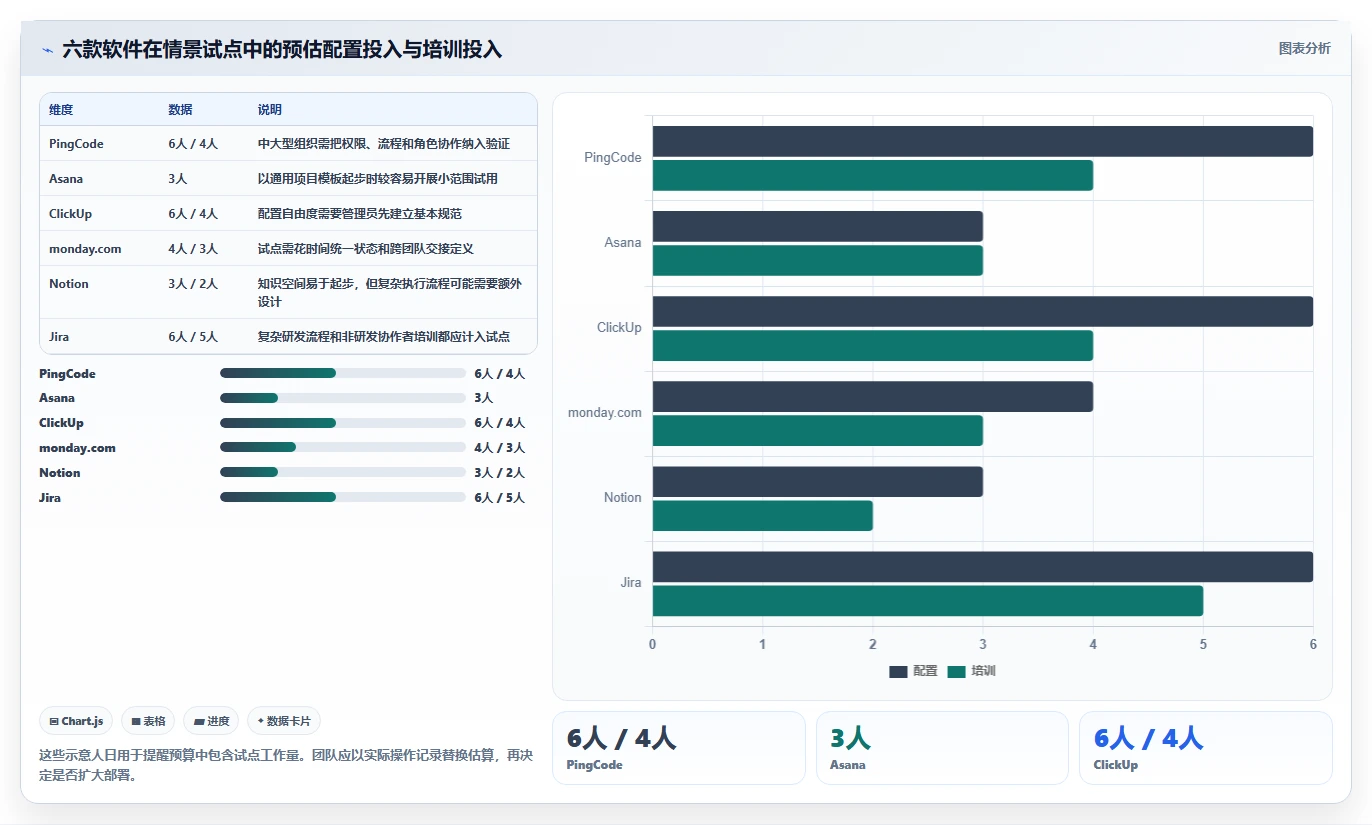
Task: Open the PingCode data card
Action: click(x=678, y=748)
